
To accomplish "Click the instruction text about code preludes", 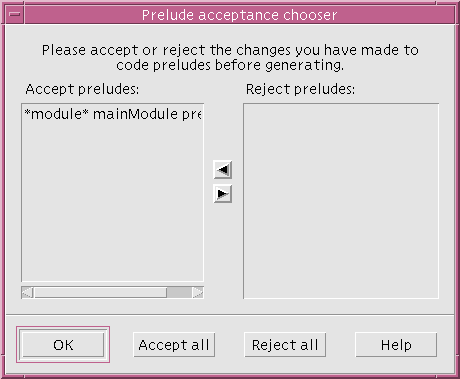I will (230, 57).
